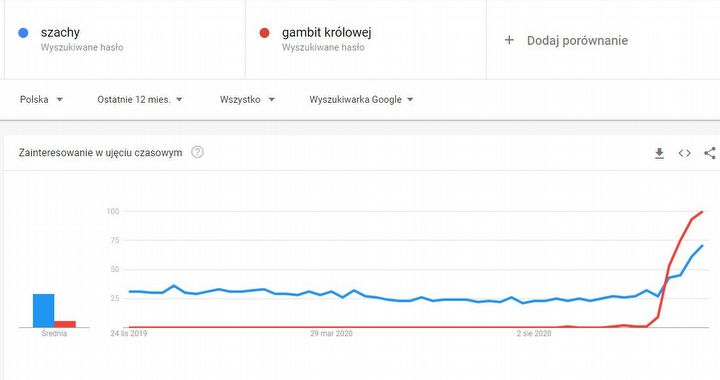Click the red dot beside gambit królowej

click(264, 33)
